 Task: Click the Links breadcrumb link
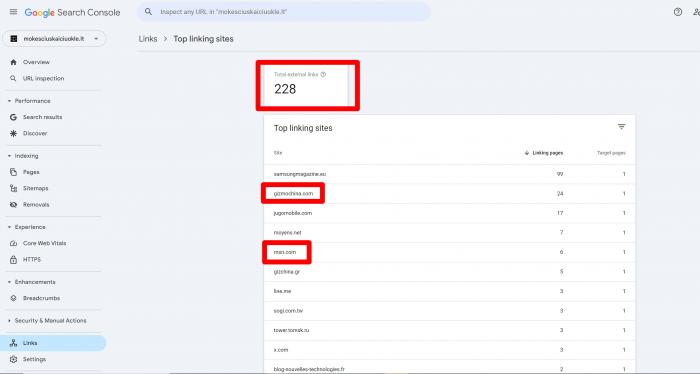148,39
